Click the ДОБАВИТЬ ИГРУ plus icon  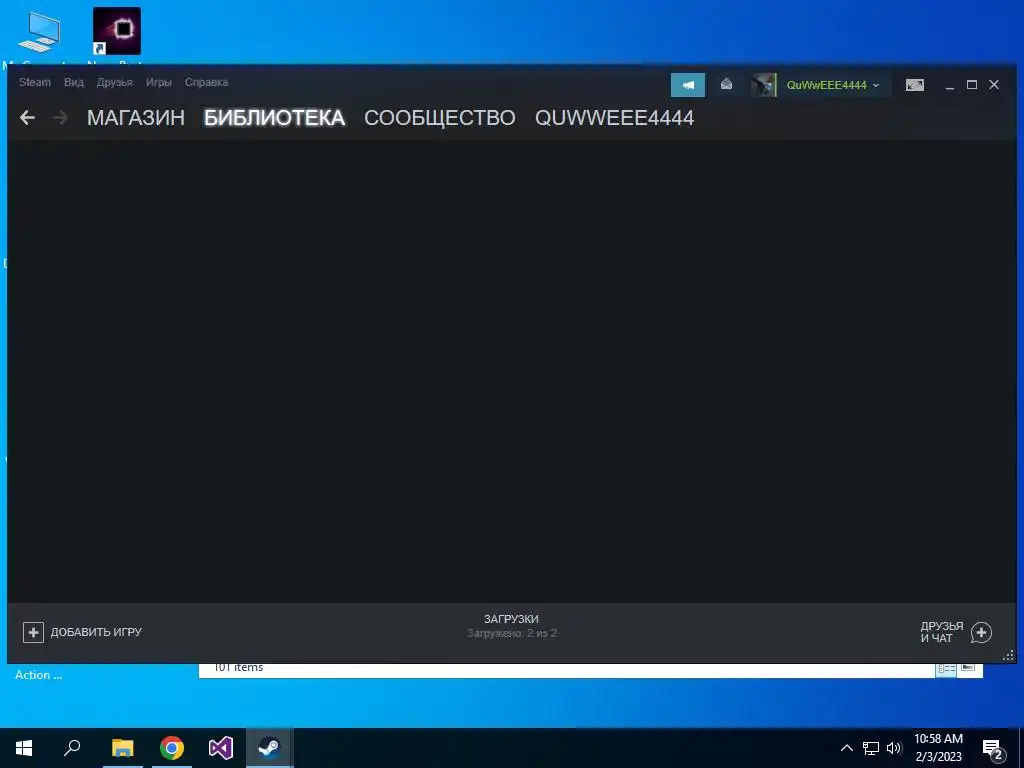[33, 632]
